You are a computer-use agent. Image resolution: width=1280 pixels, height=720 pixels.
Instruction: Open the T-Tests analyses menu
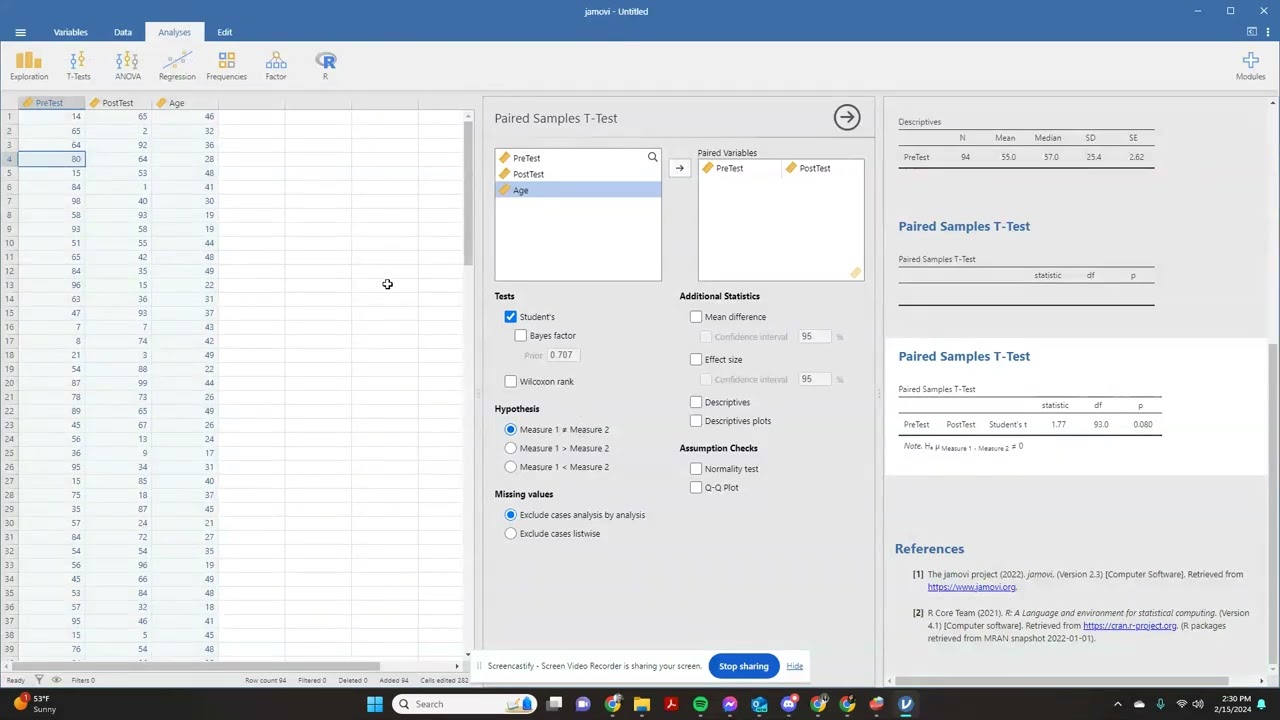tap(78, 66)
